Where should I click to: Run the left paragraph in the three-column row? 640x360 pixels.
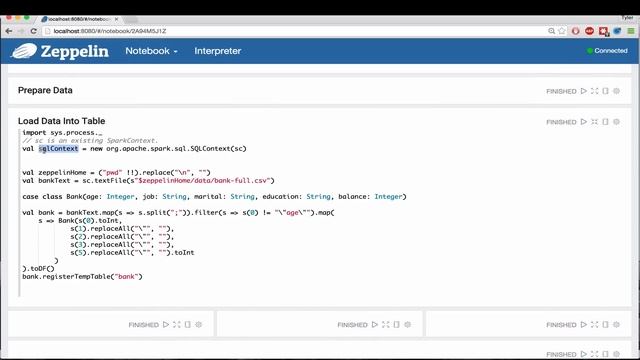(x=166, y=324)
